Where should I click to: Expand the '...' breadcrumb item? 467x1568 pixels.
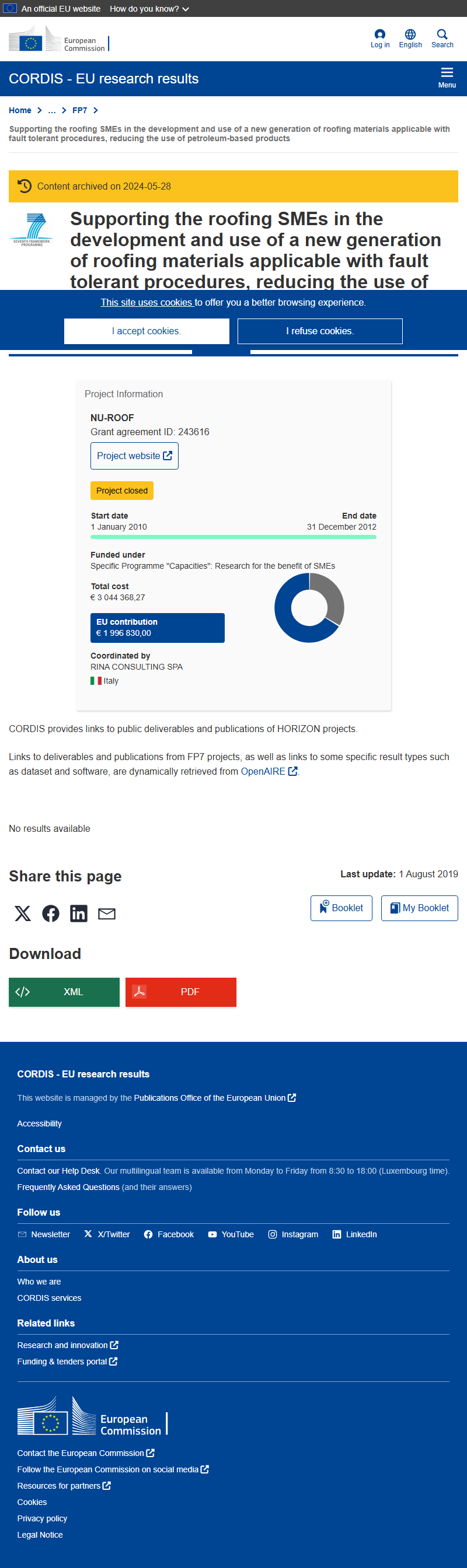[x=52, y=110]
